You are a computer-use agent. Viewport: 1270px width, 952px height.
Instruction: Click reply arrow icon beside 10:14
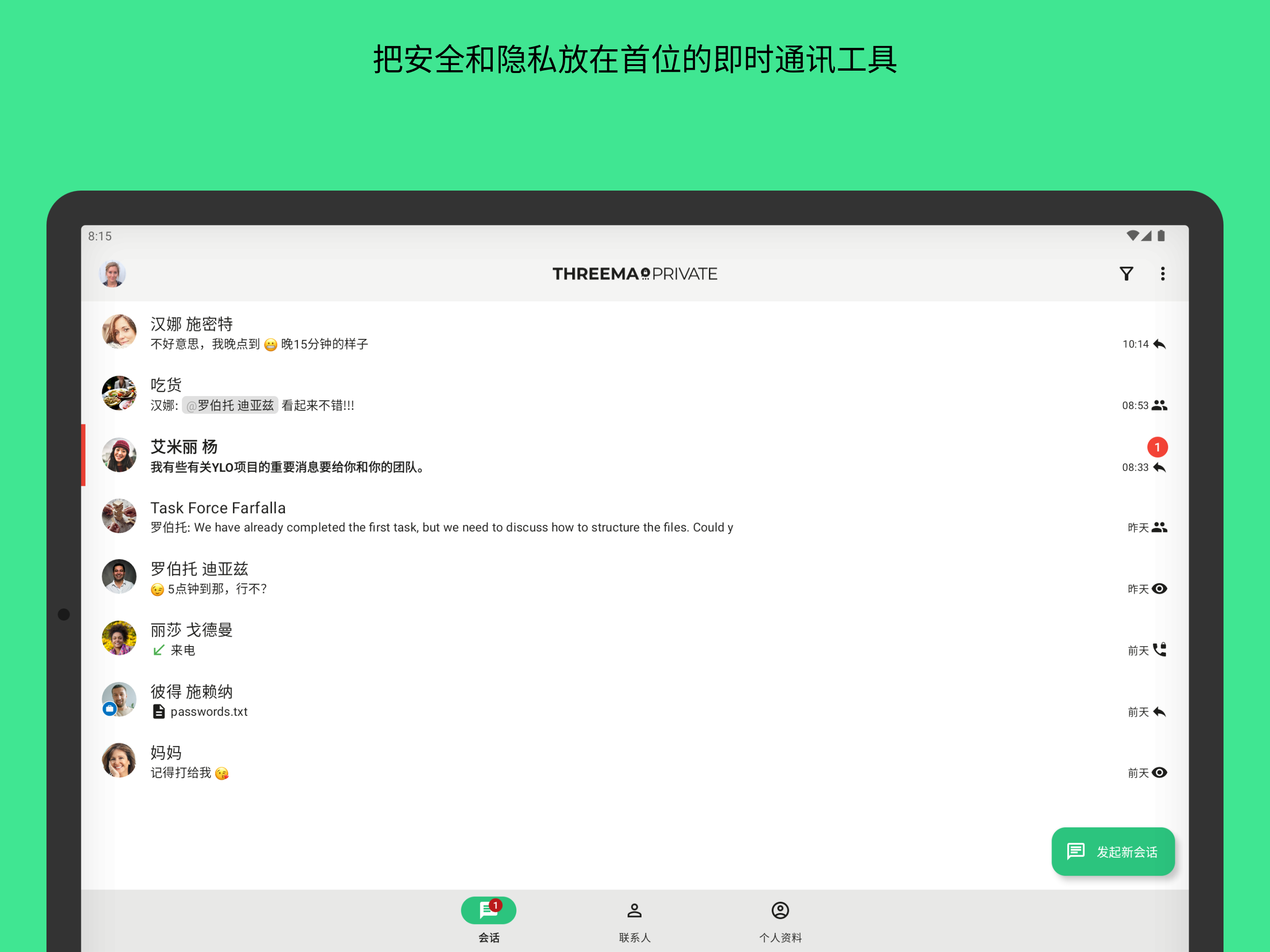pyautogui.click(x=1159, y=344)
